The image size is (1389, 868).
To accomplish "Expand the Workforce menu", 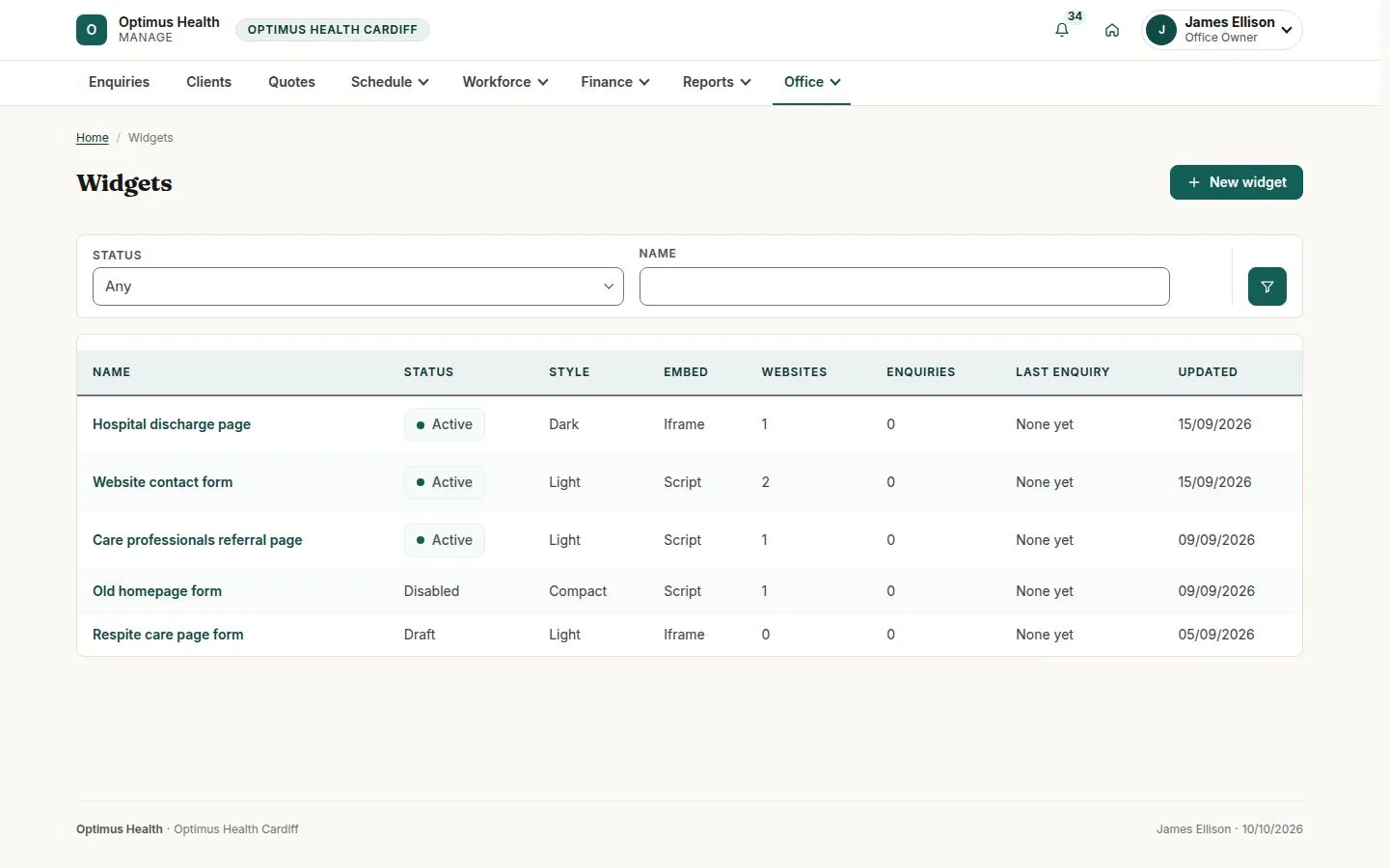I will click(505, 82).
